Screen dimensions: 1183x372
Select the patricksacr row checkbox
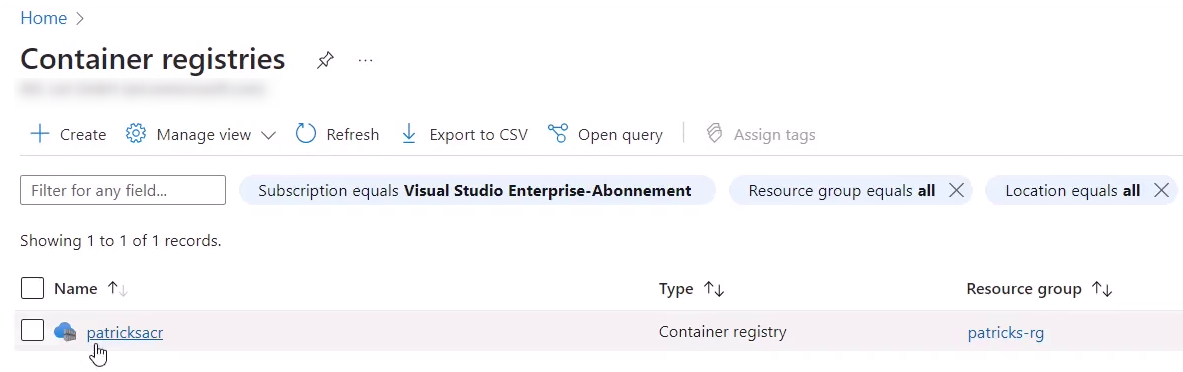(x=32, y=330)
